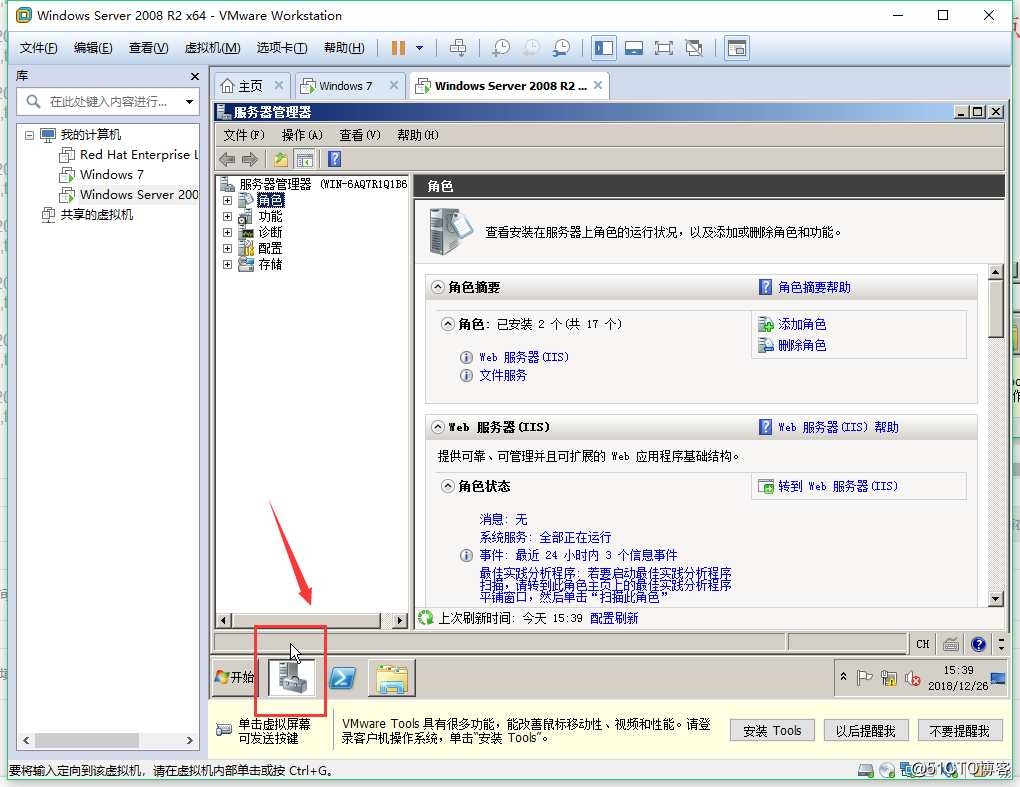Close the Windows Server 2008 R2 tab

pos(598,85)
